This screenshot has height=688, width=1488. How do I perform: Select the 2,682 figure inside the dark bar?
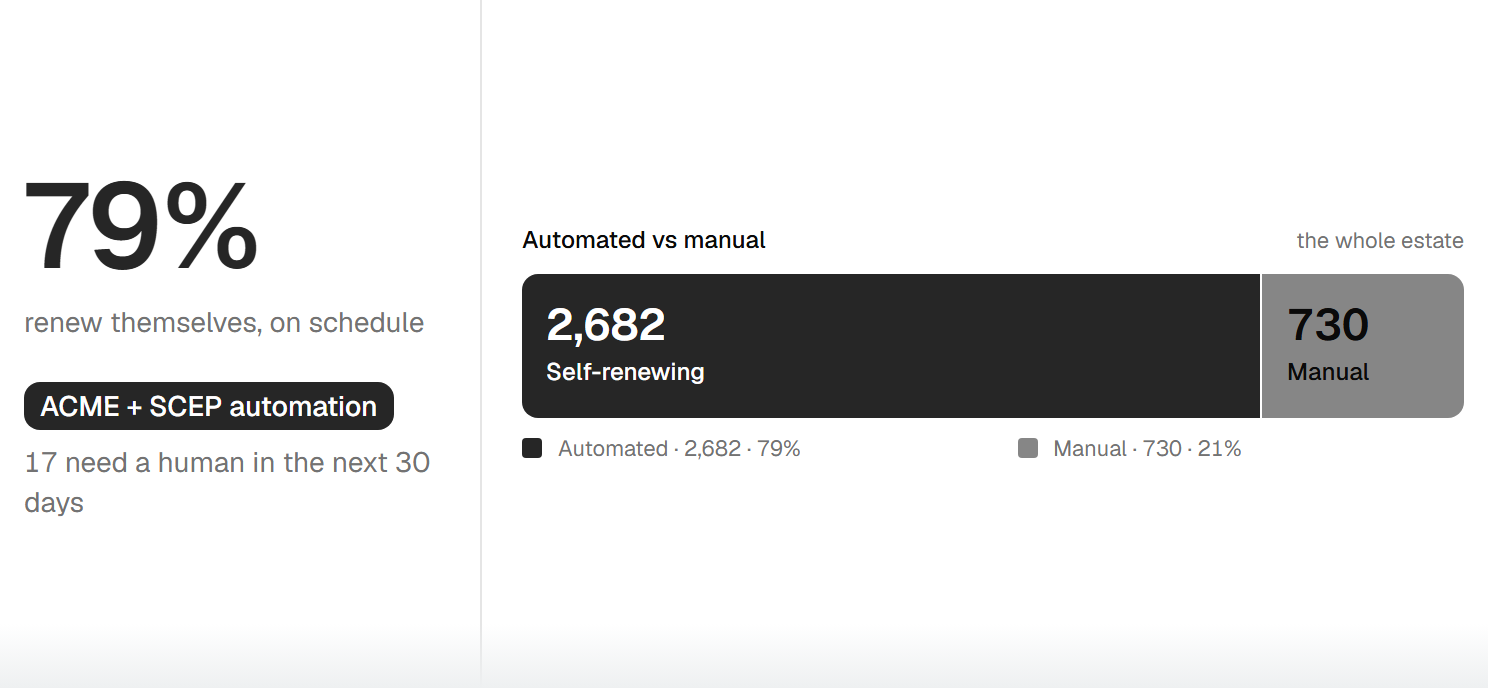click(606, 324)
